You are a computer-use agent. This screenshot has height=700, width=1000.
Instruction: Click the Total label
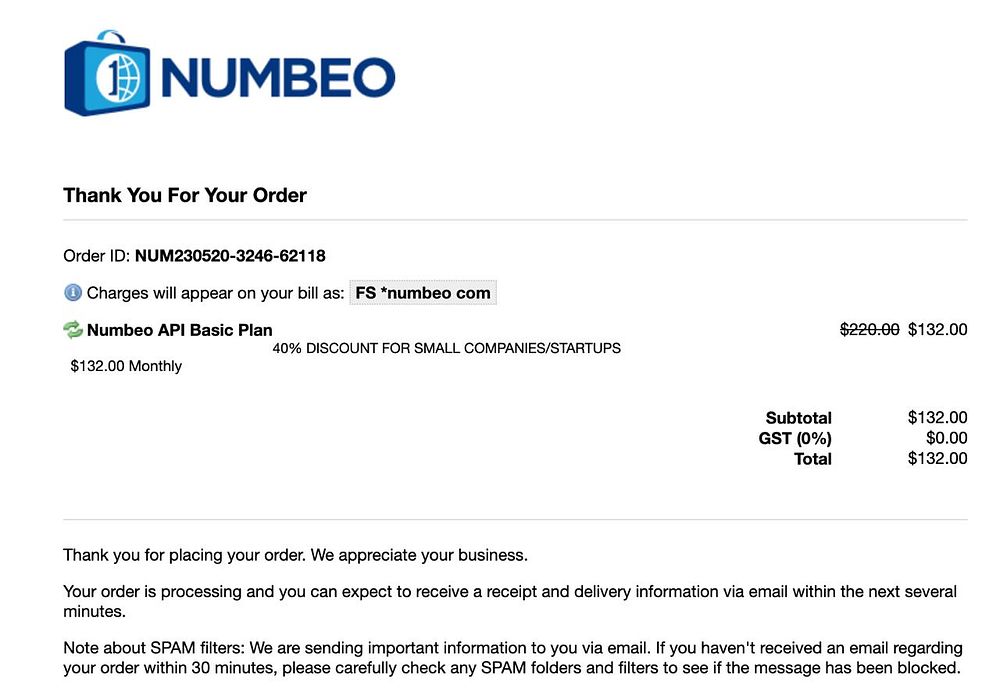(x=812, y=458)
